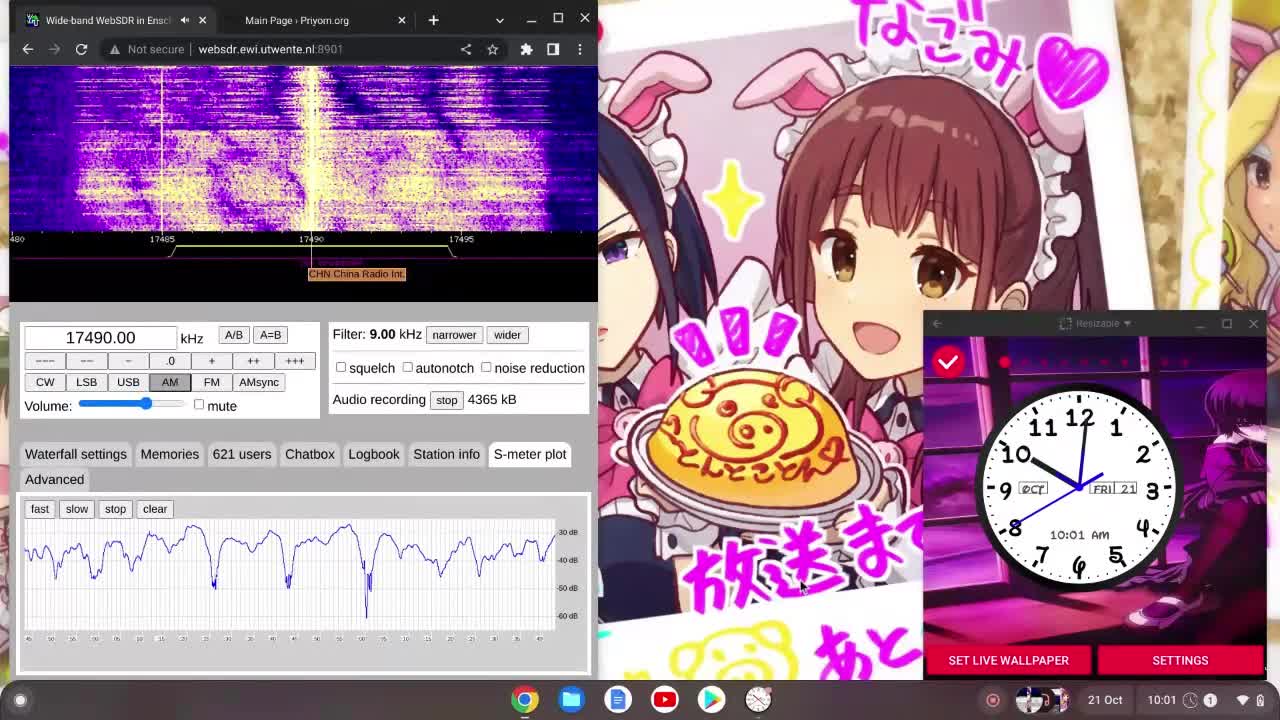Viewport: 1280px width, 720px height.
Task: Reload the WebSDR page
Action: click(x=81, y=49)
